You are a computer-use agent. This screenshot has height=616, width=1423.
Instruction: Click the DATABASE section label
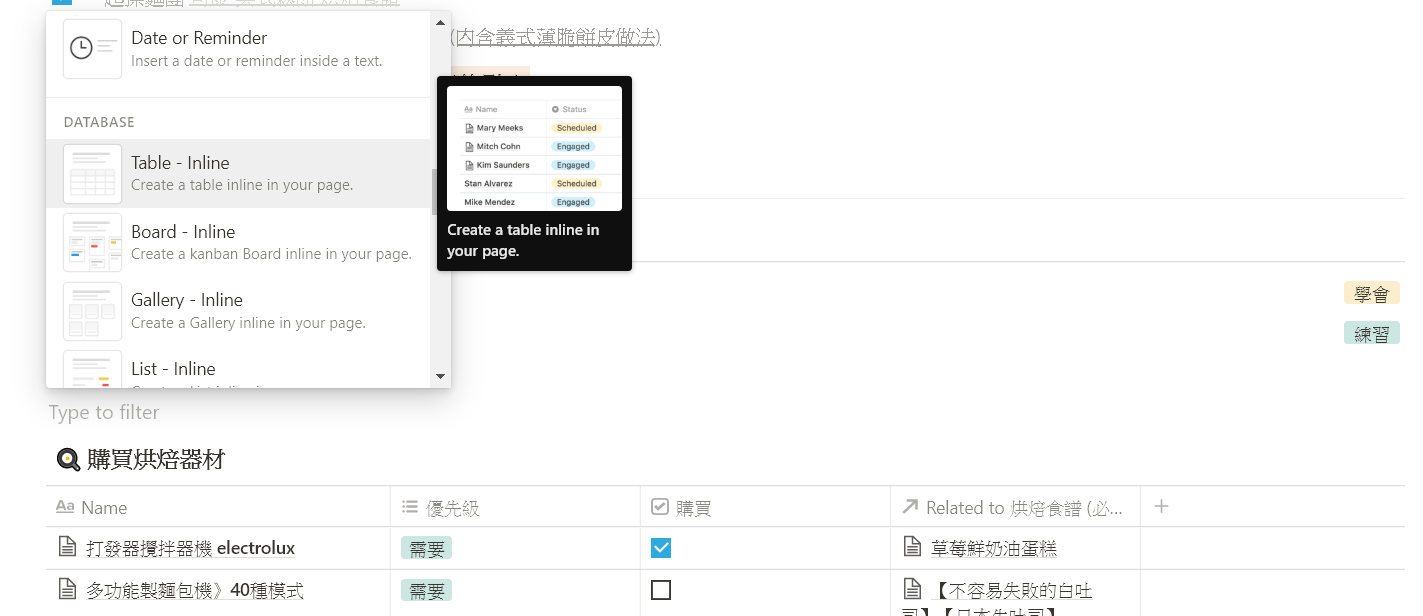(99, 122)
